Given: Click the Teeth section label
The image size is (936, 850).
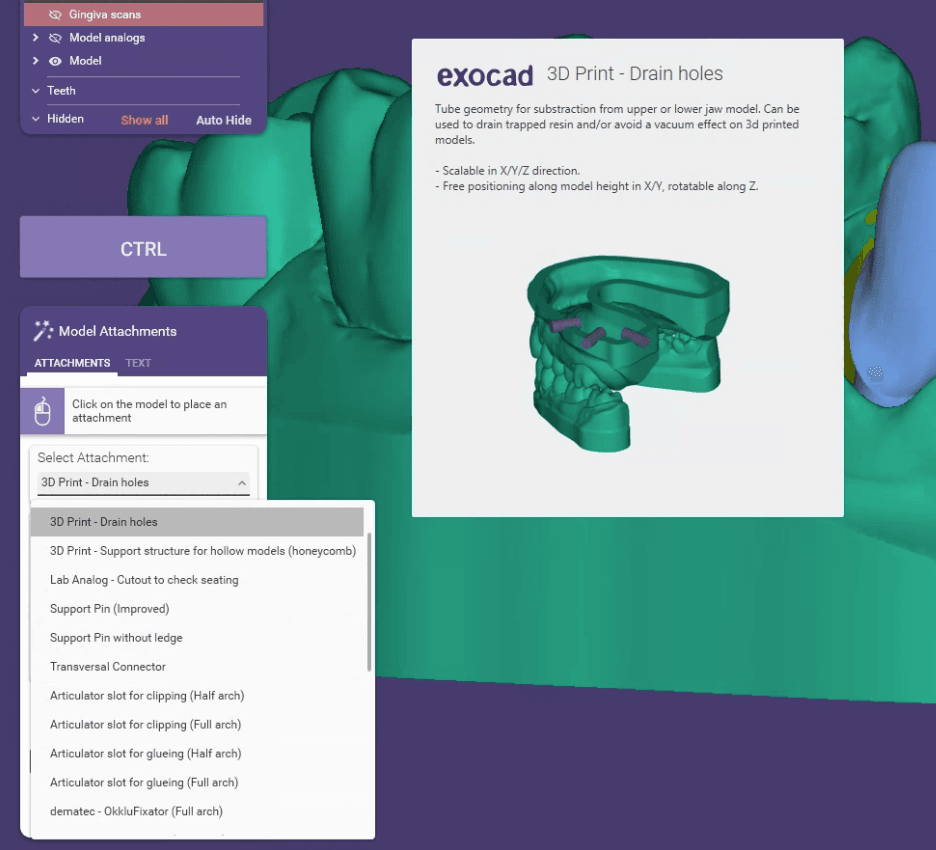Looking at the screenshot, I should pos(61,91).
